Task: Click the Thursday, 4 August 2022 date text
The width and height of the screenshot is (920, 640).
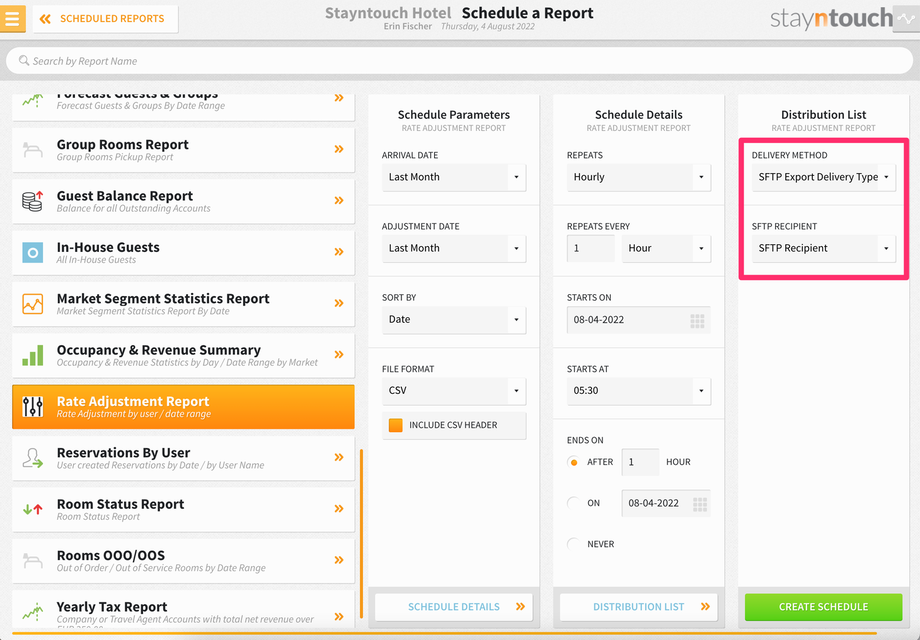Action: [488, 26]
